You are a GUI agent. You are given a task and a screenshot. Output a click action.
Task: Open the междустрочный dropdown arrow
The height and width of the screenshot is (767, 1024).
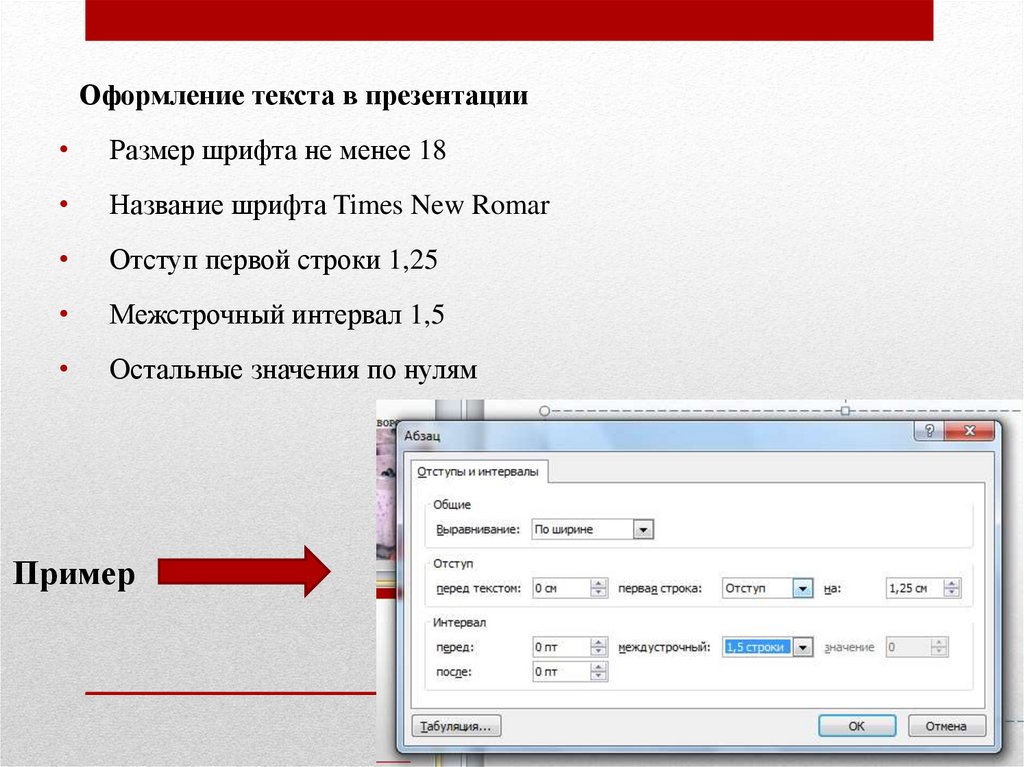[x=803, y=647]
